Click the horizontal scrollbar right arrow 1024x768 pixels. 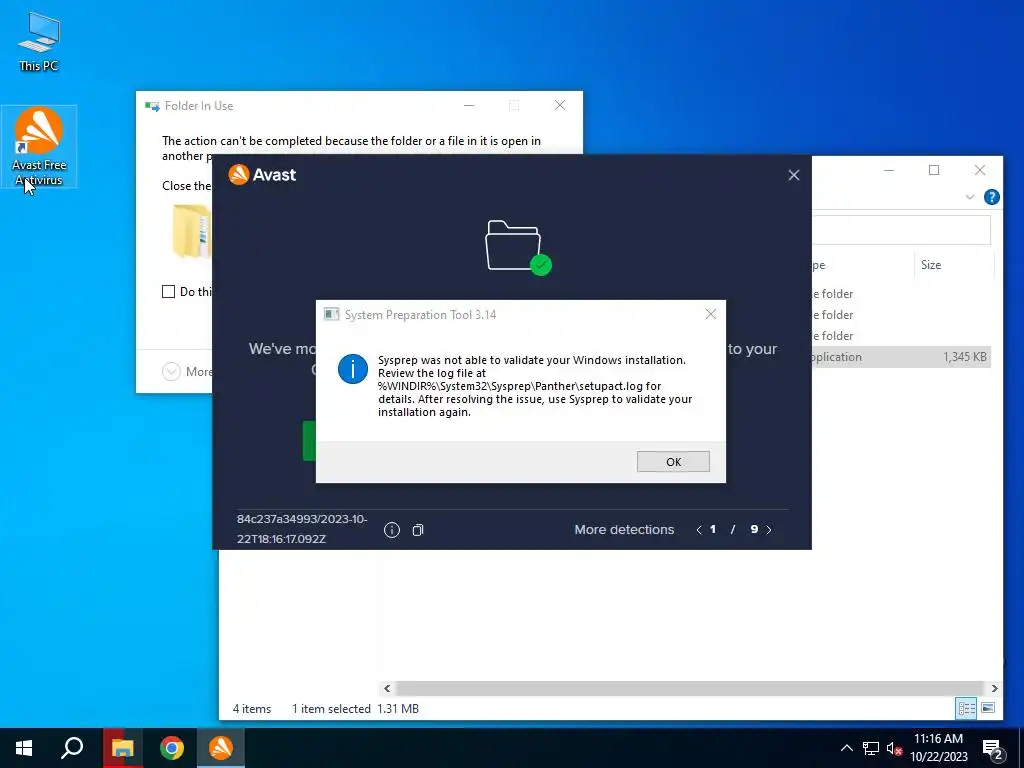[x=995, y=688]
